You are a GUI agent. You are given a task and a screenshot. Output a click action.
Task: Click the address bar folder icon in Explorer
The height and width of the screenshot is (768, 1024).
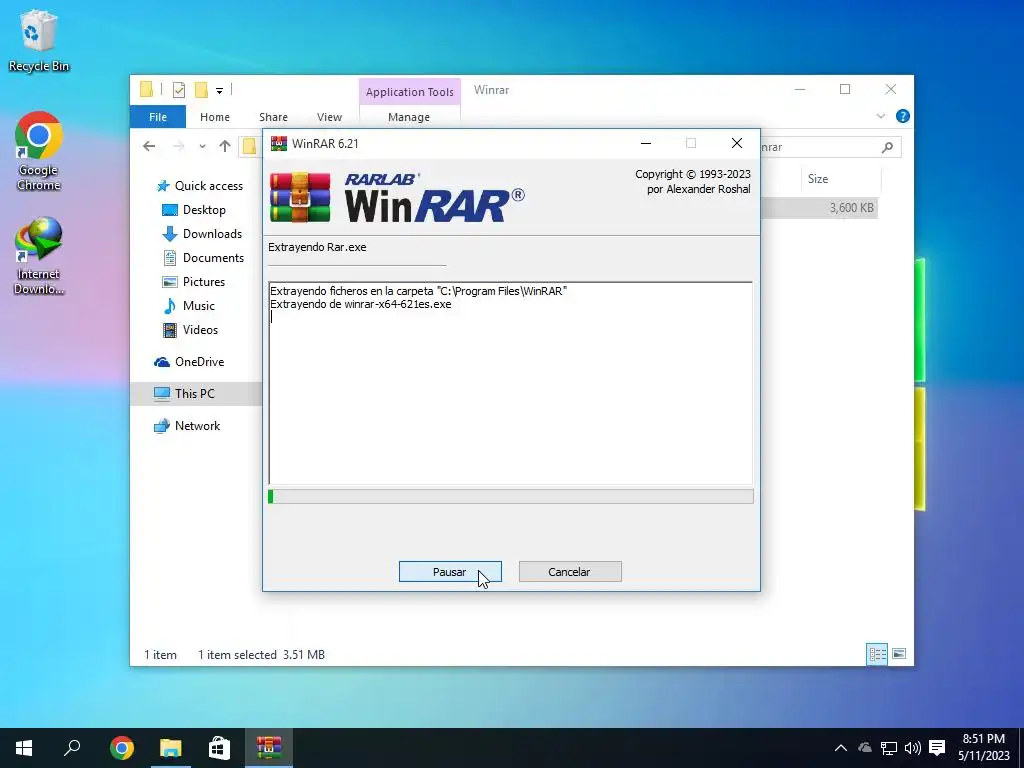pyautogui.click(x=249, y=146)
